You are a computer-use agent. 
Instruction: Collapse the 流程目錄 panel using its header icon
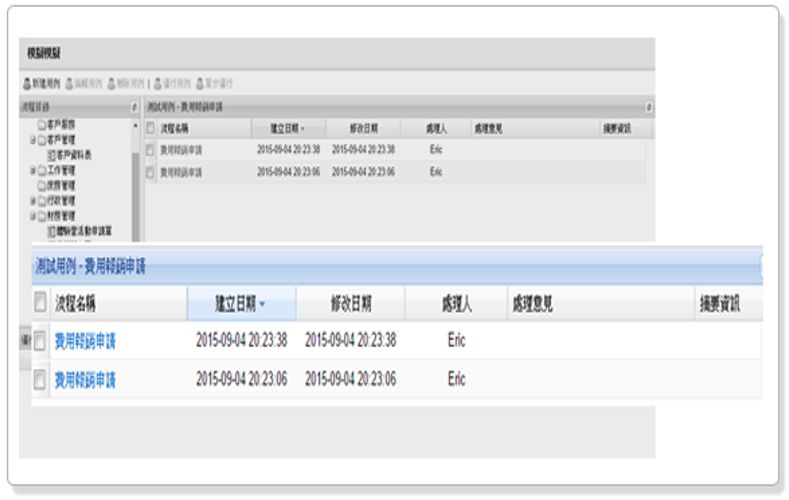click(134, 106)
